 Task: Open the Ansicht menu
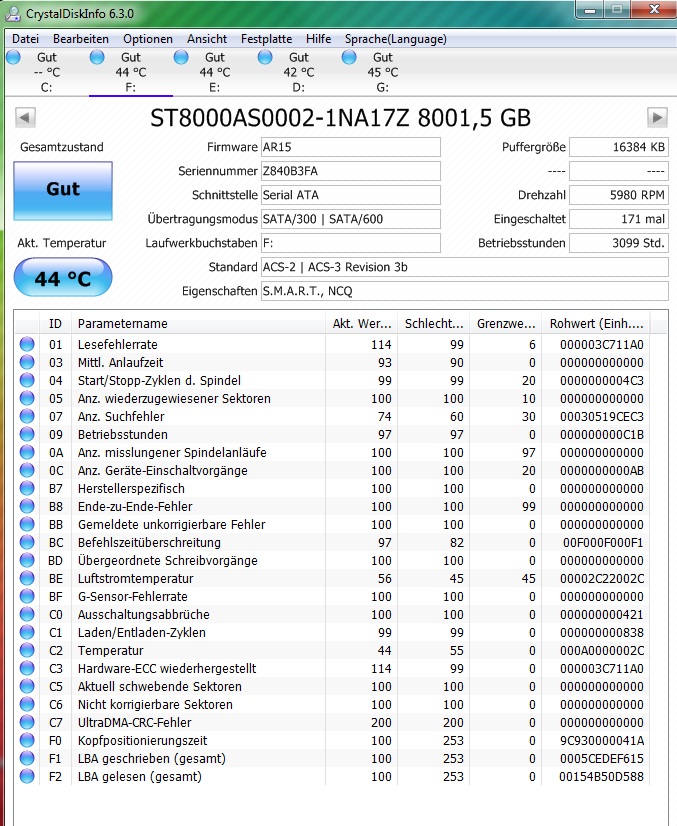[x=207, y=39]
